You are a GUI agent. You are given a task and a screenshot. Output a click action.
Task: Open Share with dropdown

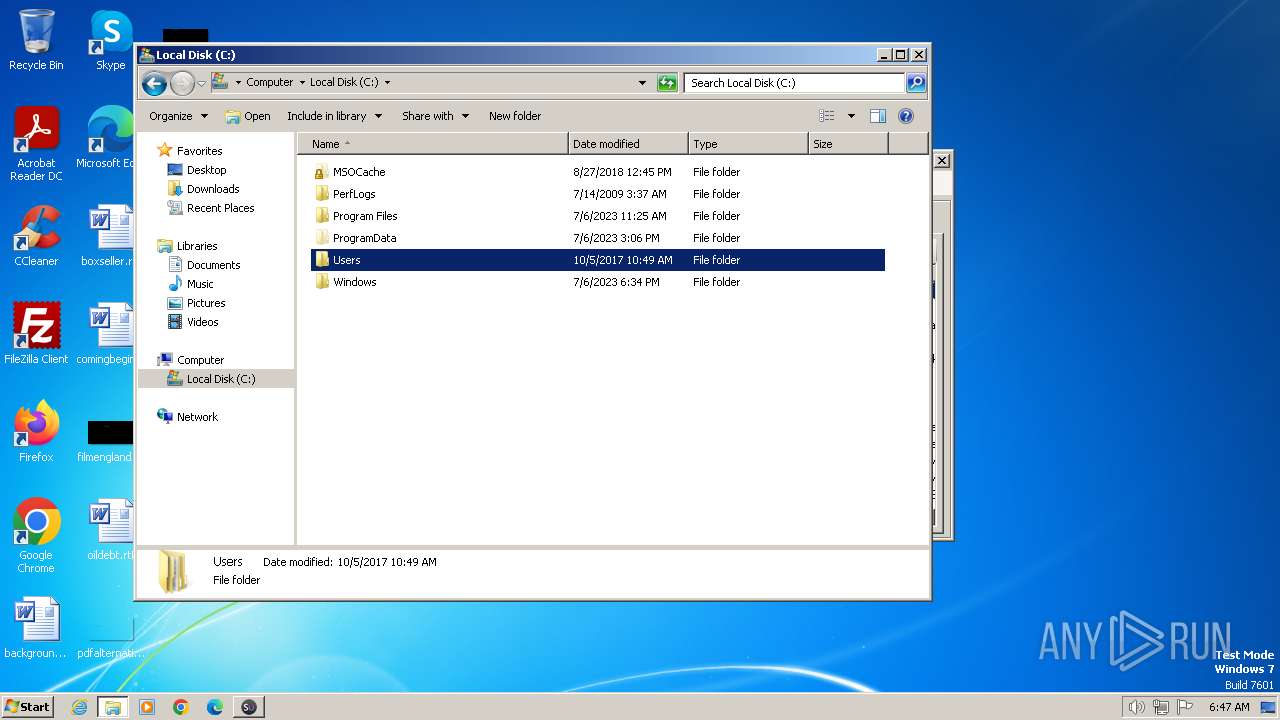point(435,116)
